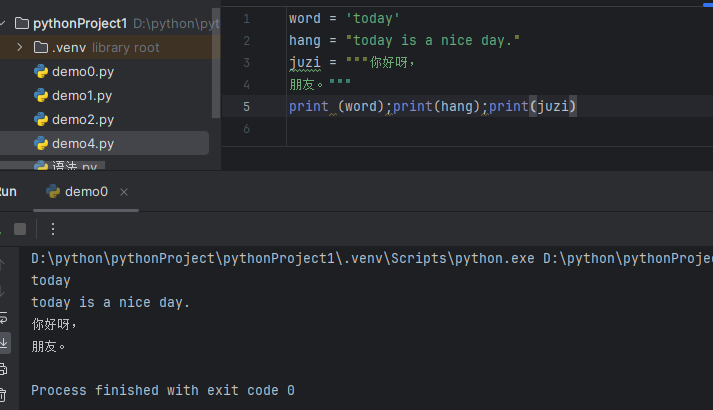Click the word variable on line 1
The width and height of the screenshot is (713, 410).
click(305, 19)
